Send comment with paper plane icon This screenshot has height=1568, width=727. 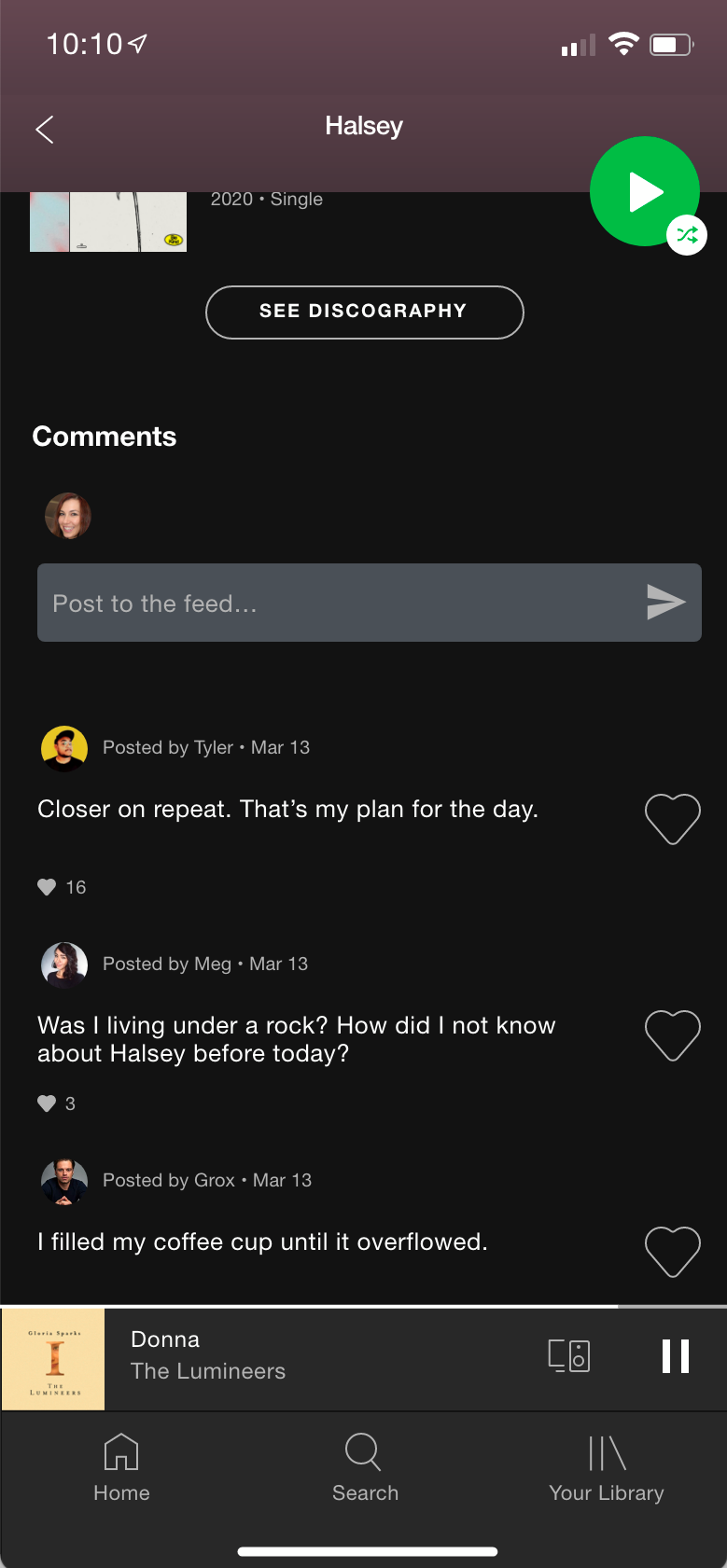point(666,603)
